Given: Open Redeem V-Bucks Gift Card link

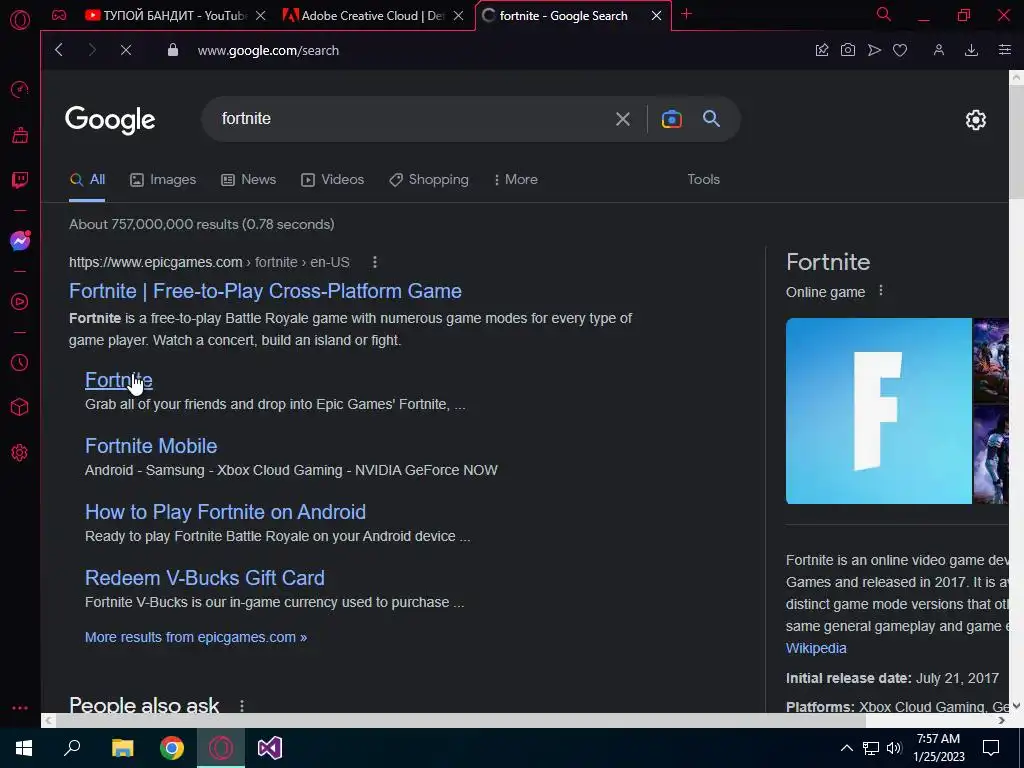Looking at the screenshot, I should point(204,578).
